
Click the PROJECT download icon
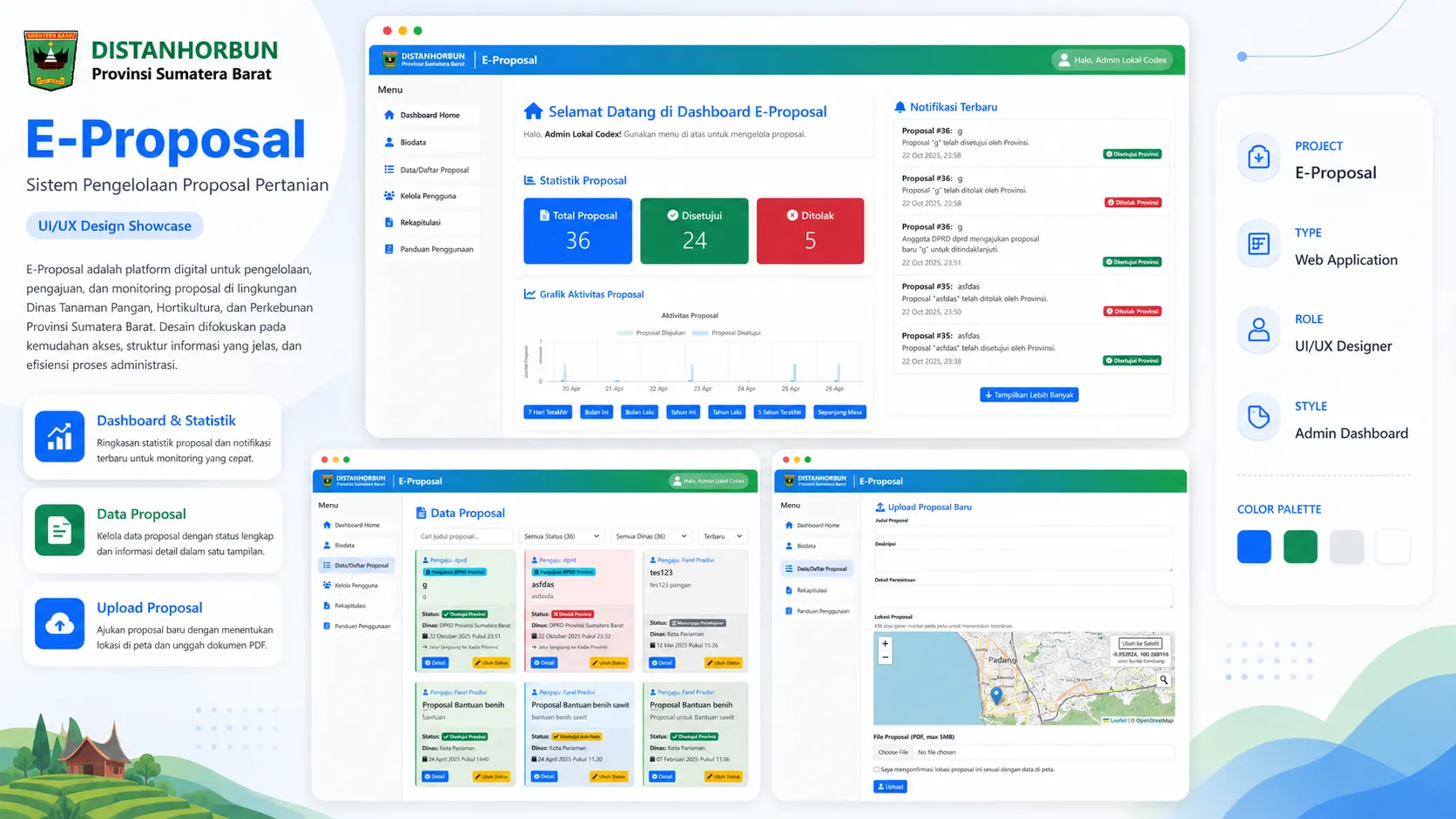click(x=1258, y=158)
